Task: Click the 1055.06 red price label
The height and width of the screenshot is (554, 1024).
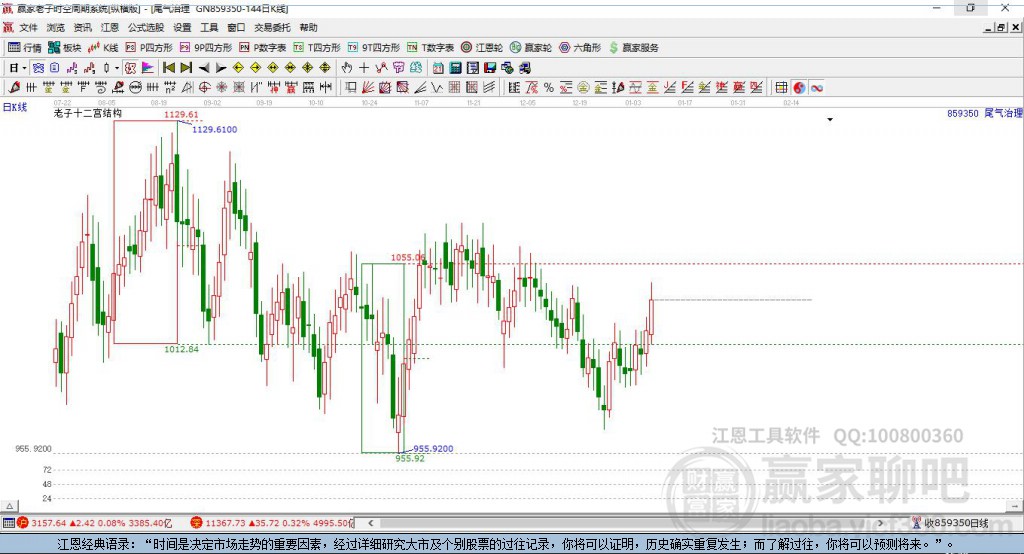Action: point(408,257)
